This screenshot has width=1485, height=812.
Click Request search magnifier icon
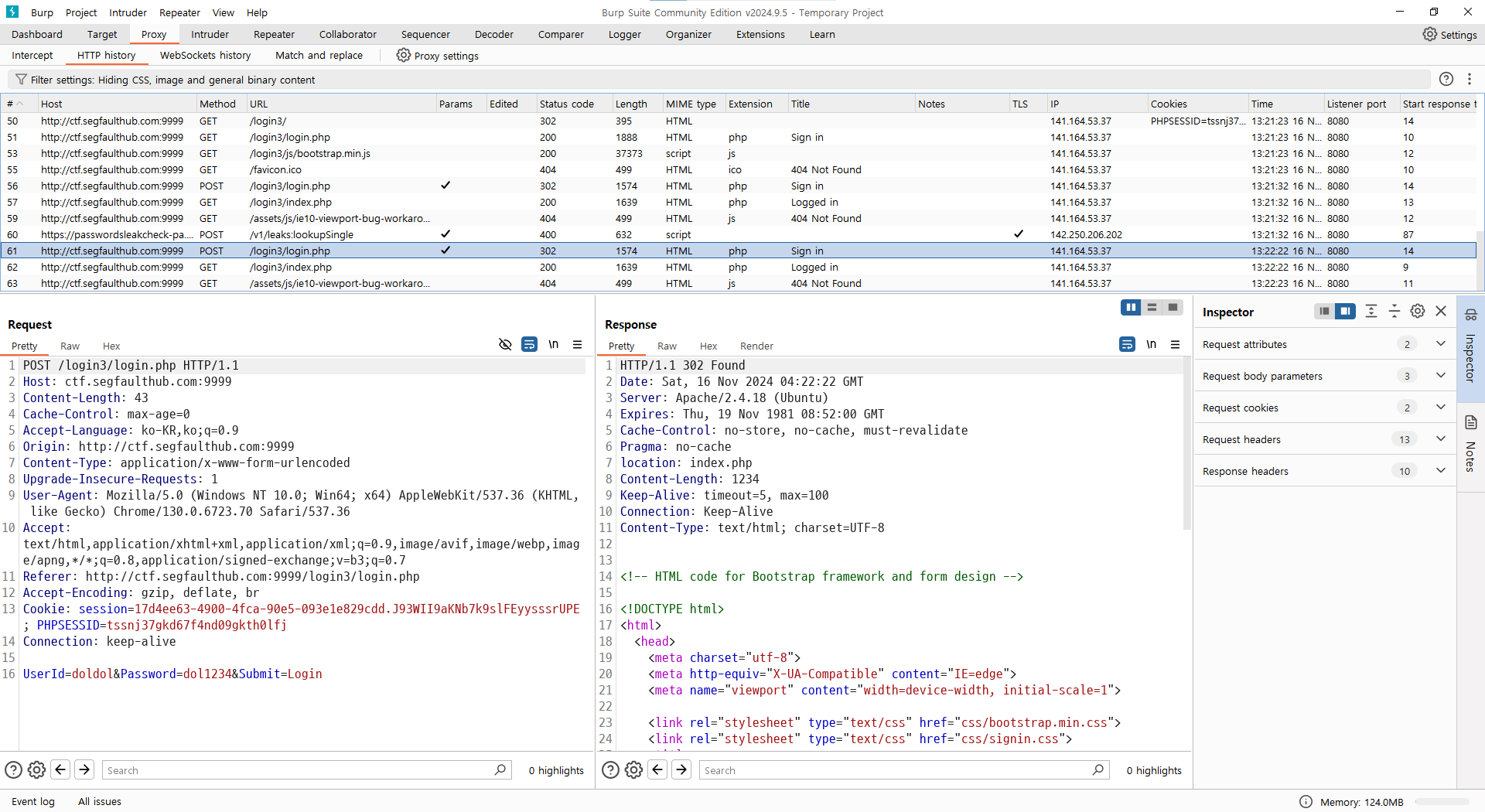[x=500, y=769]
